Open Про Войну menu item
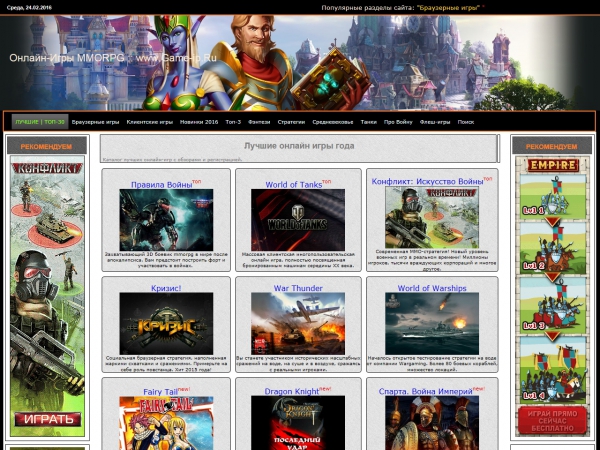 pyautogui.click(x=398, y=122)
